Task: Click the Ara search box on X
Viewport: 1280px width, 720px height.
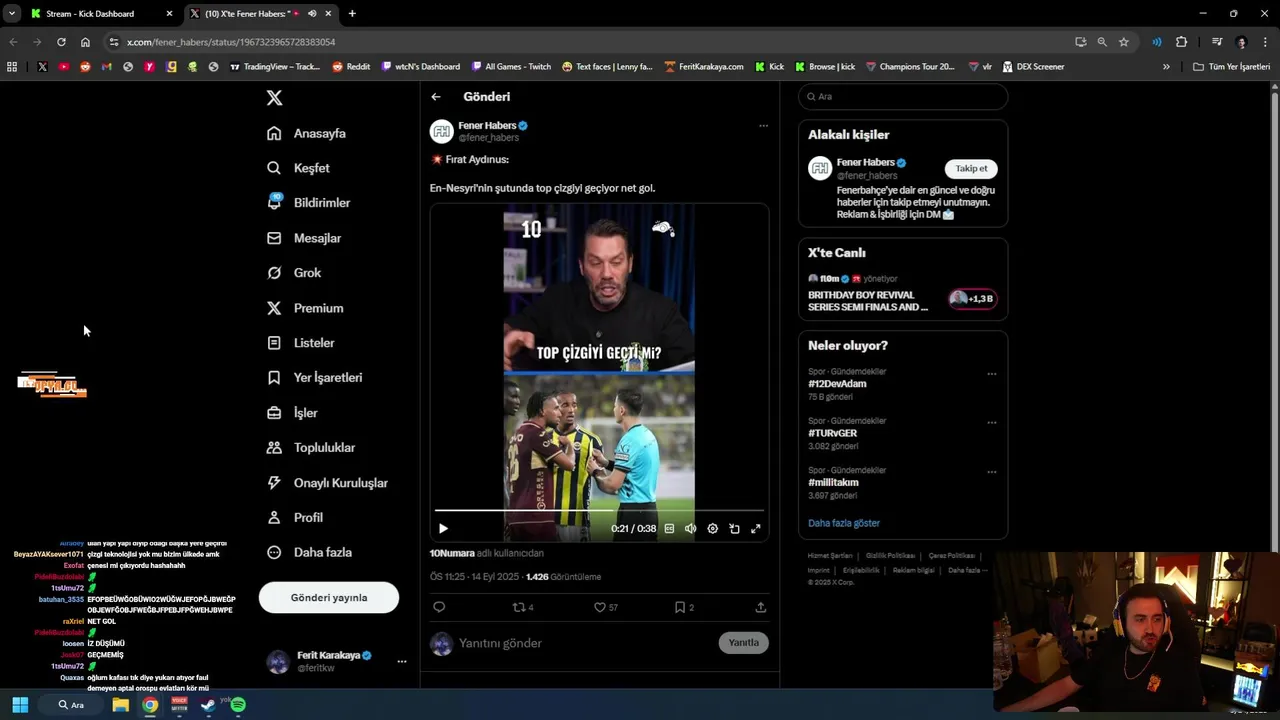Action: 903,96
